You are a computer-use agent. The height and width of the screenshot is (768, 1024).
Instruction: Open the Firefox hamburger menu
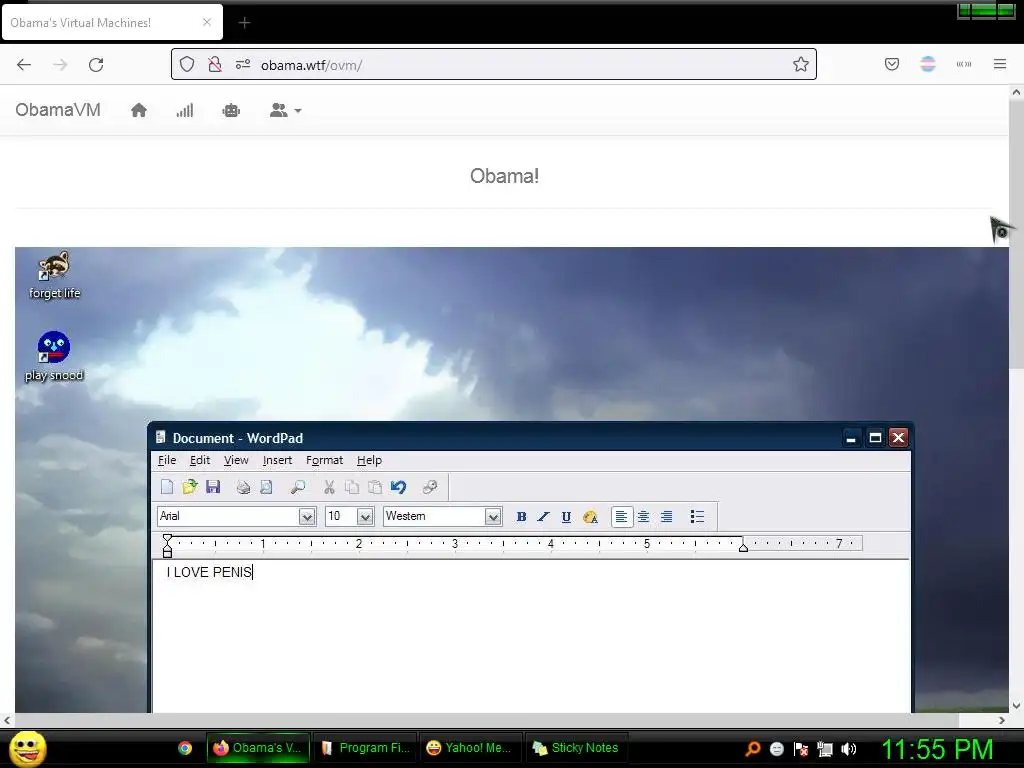(x=1000, y=64)
